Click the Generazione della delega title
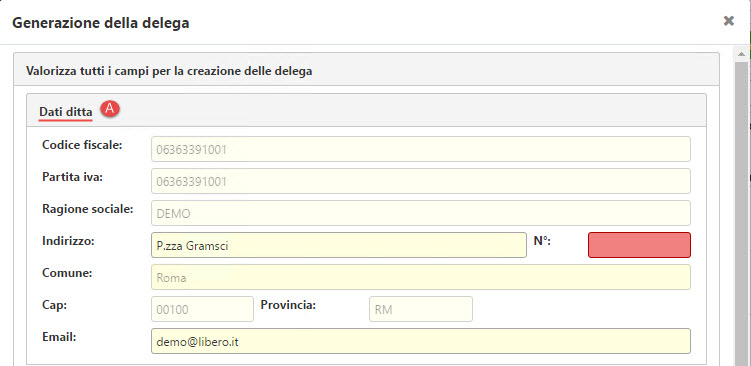Image resolution: width=751 pixels, height=366 pixels. click(x=101, y=23)
